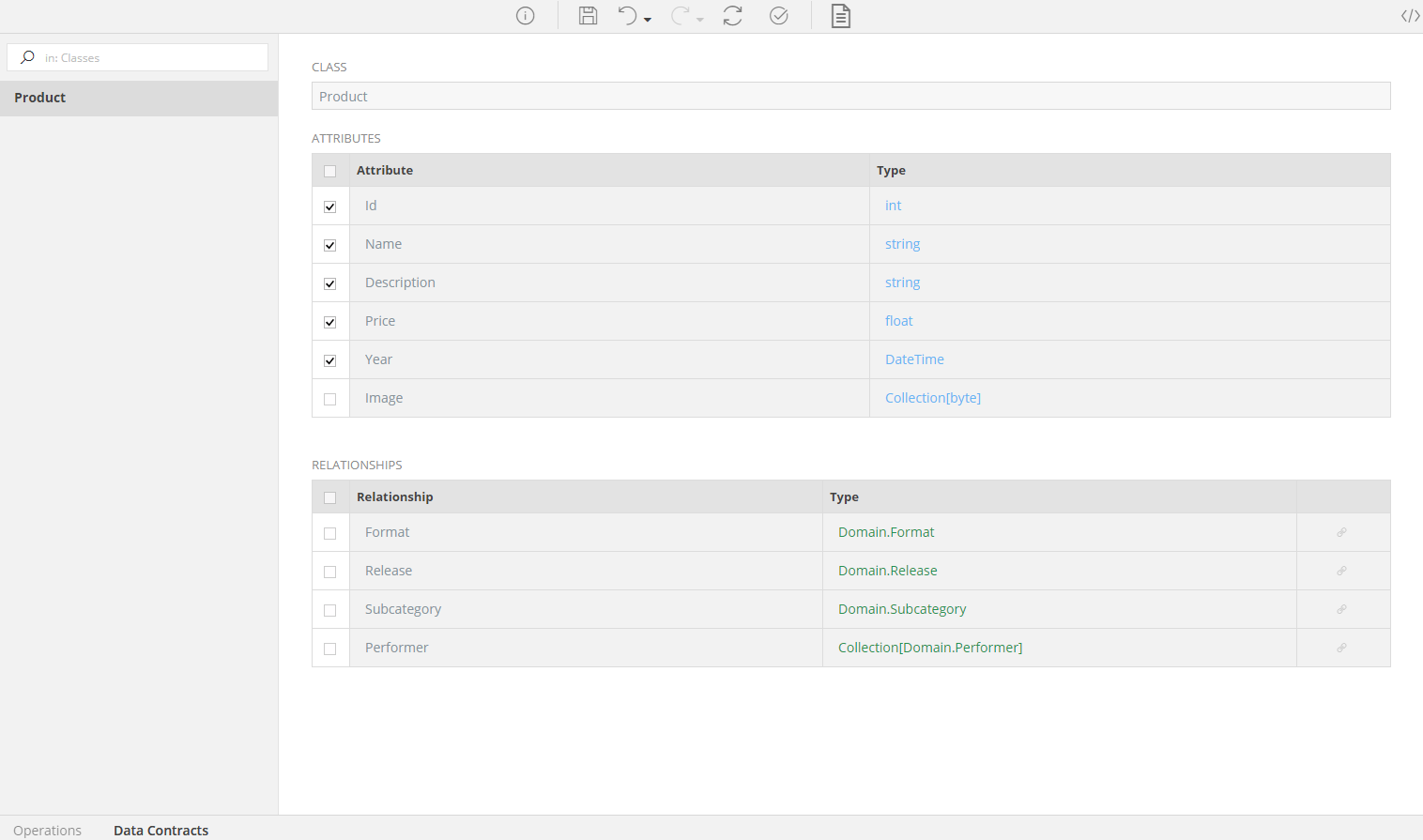Image resolution: width=1423 pixels, height=840 pixels.
Task: Enable the Image attribute checkbox
Action: (x=330, y=399)
